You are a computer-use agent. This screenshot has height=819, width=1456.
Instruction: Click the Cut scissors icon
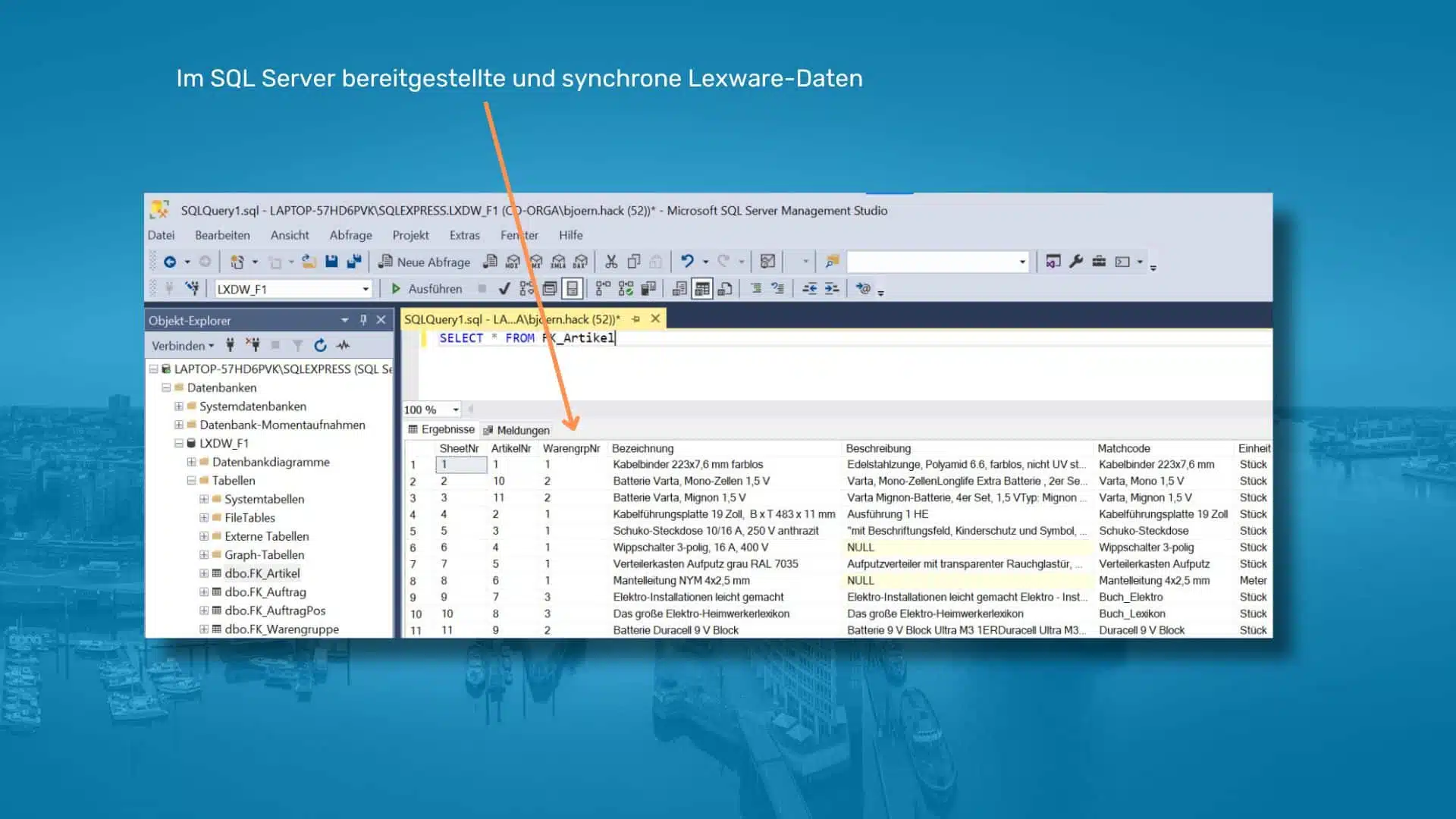pyautogui.click(x=611, y=262)
